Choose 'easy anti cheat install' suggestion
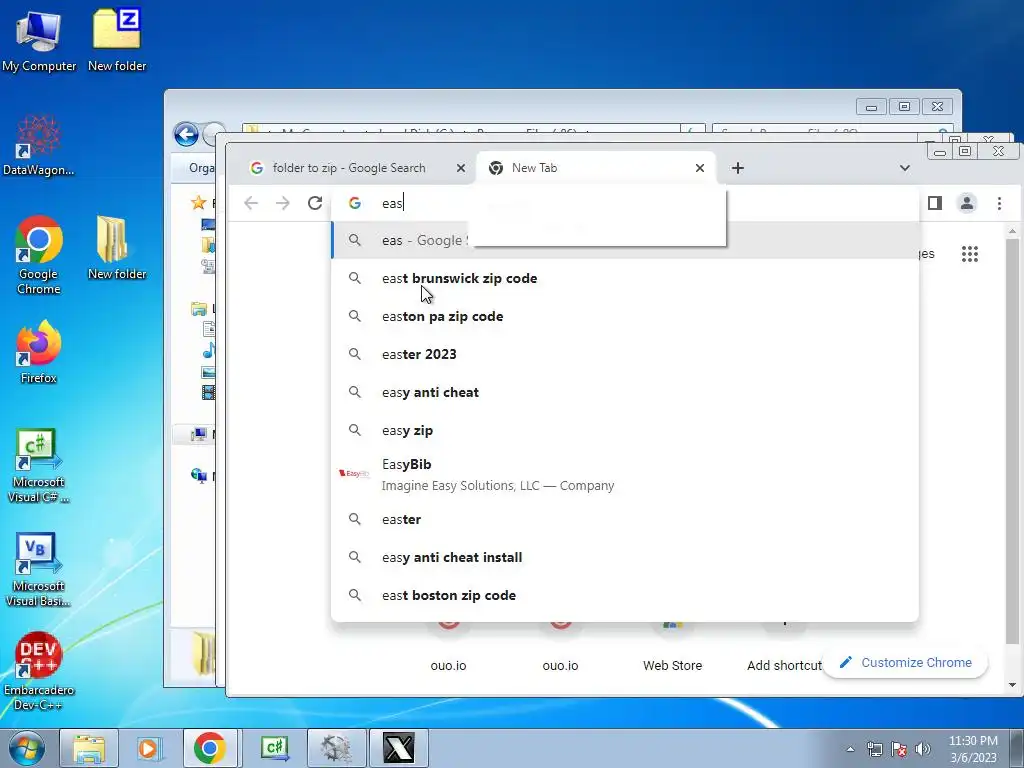The width and height of the screenshot is (1024, 768). click(x=625, y=557)
